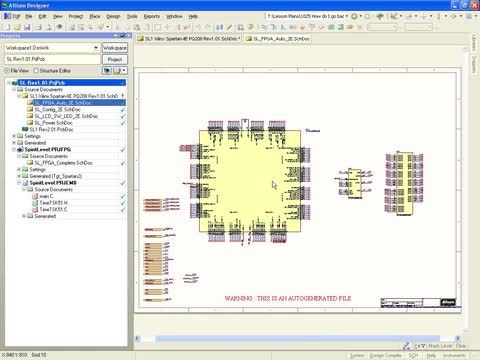Open Print Preview from the toolbar
The image size is (480, 360).
(49, 27)
